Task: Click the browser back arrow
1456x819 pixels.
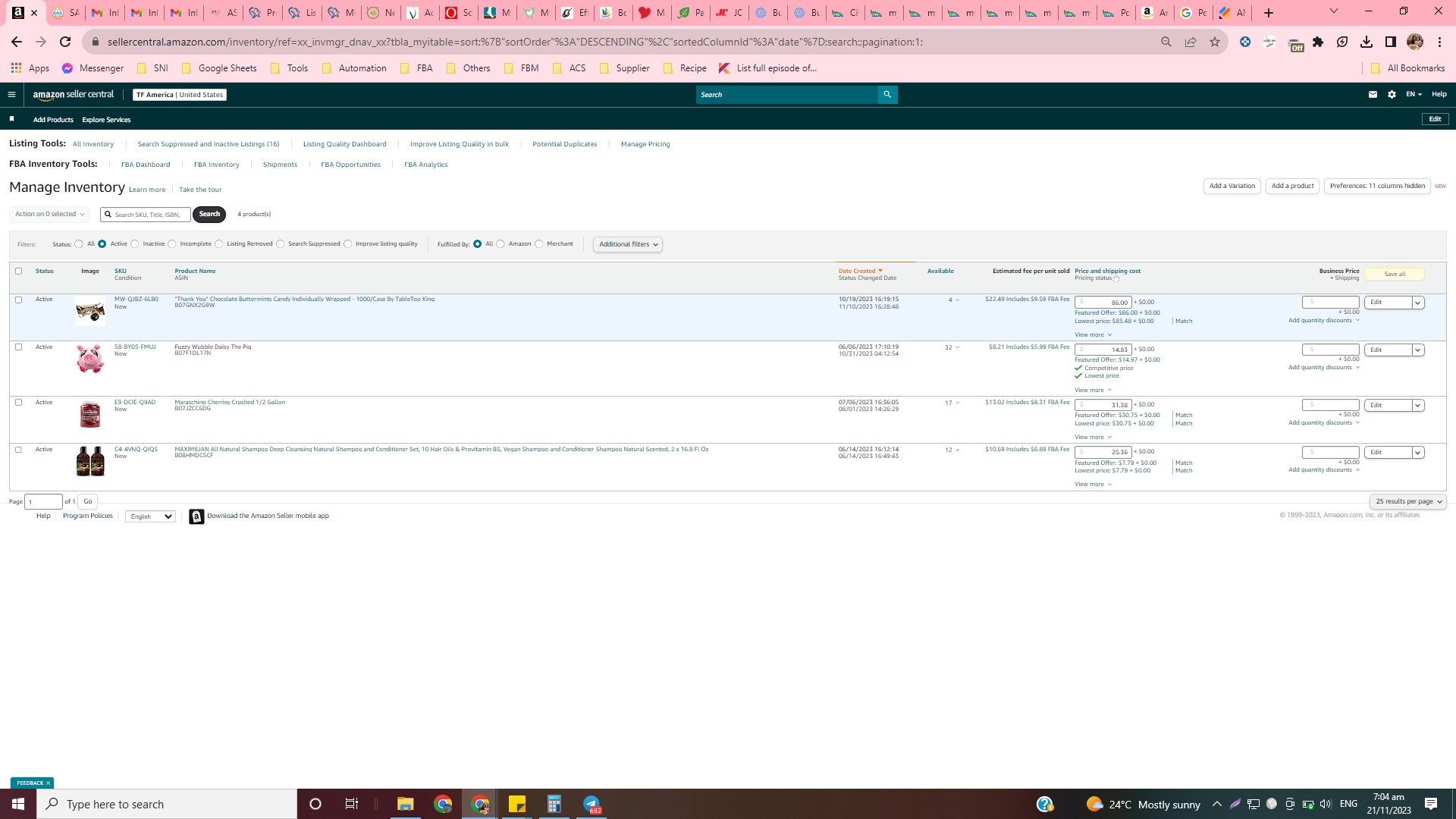Action: click(17, 42)
